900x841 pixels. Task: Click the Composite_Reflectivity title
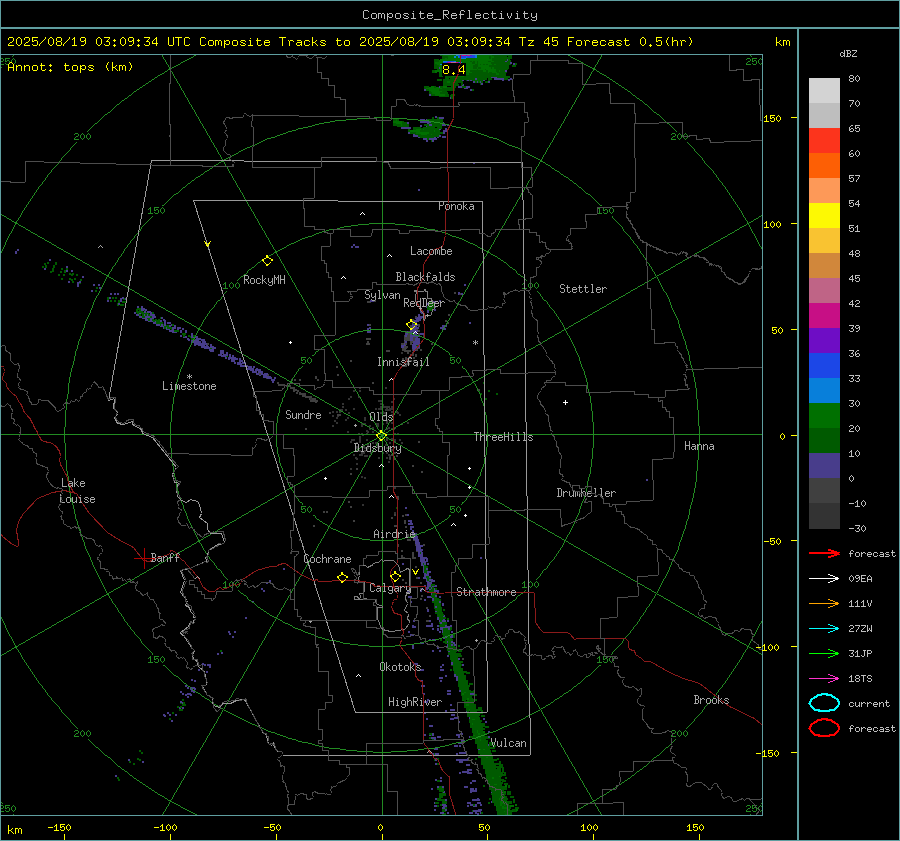[449, 15]
